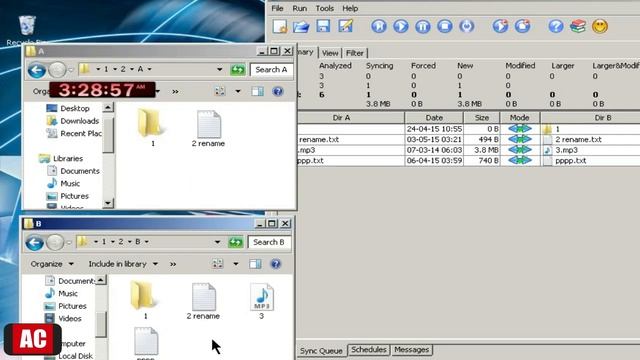The width and height of the screenshot is (640, 360).
Task: Click the open folder toolbar icon
Action: [x=301, y=26]
